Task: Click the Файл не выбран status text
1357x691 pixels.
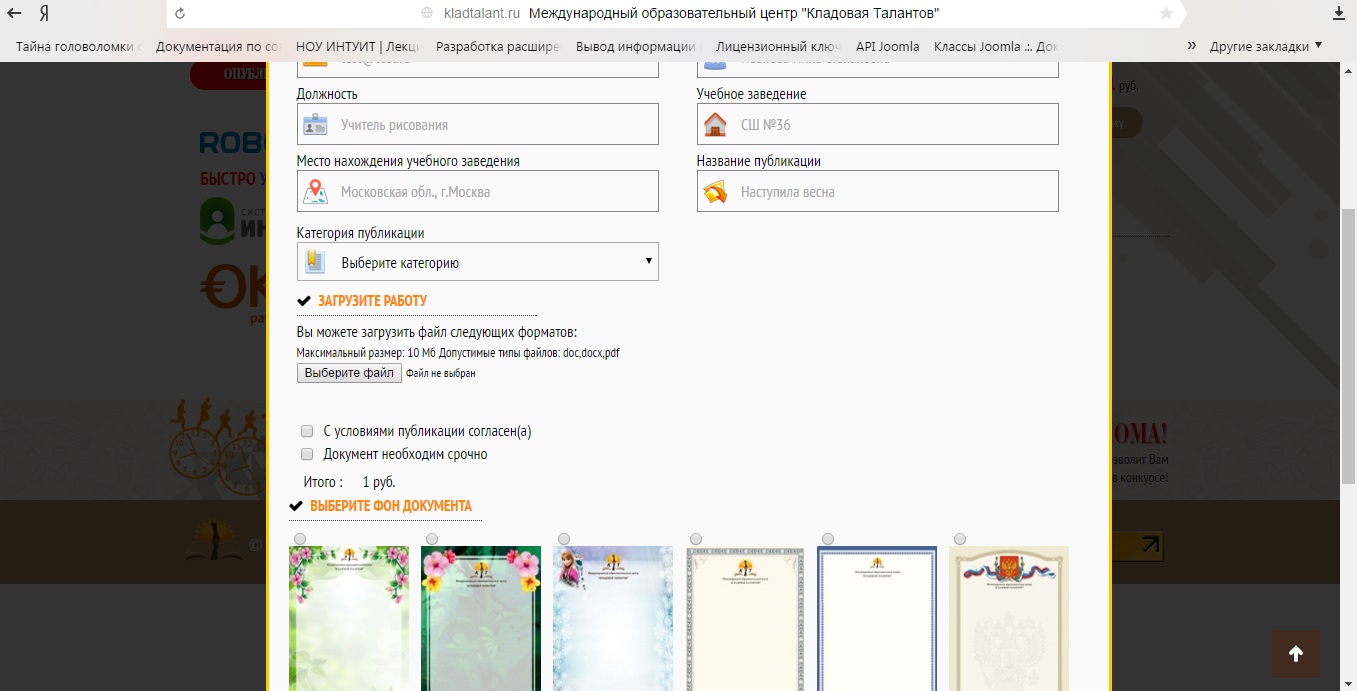Action: point(441,373)
